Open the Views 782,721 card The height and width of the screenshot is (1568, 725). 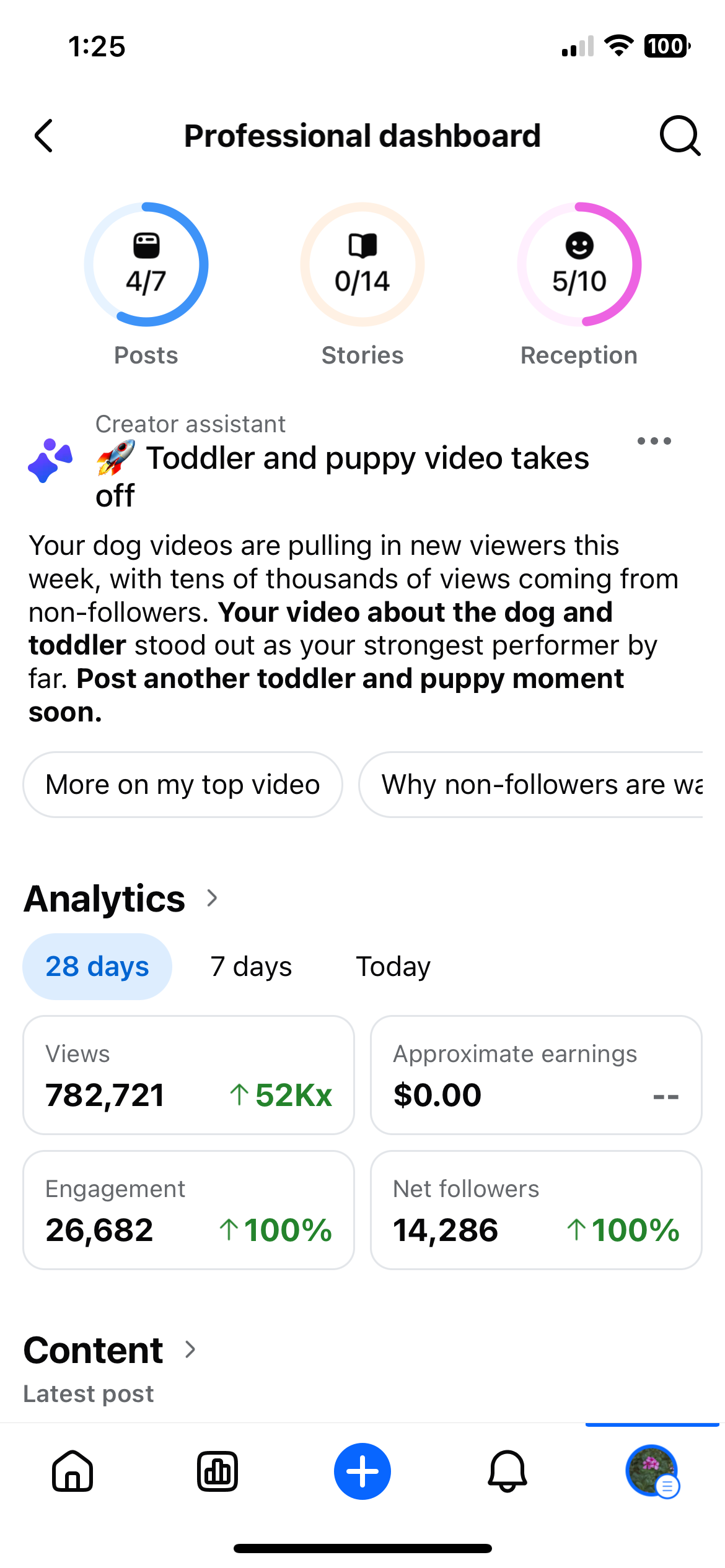[188, 1075]
